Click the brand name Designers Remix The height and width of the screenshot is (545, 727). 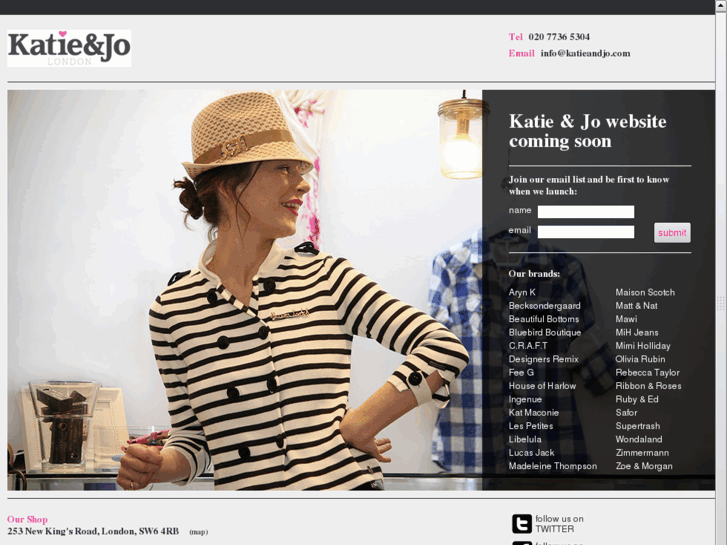(543, 359)
